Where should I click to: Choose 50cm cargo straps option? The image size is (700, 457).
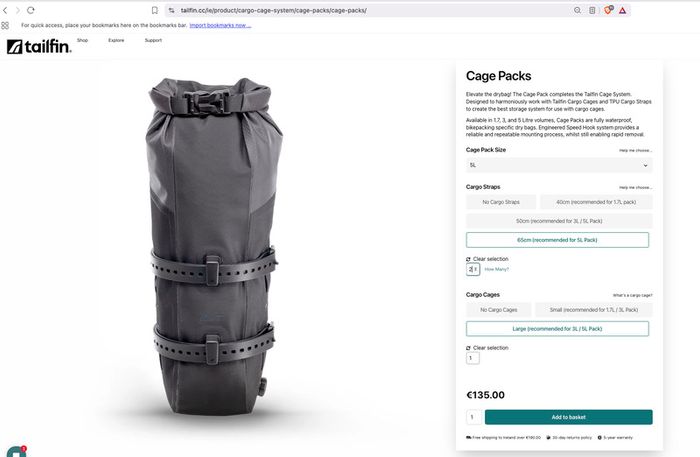click(559, 221)
